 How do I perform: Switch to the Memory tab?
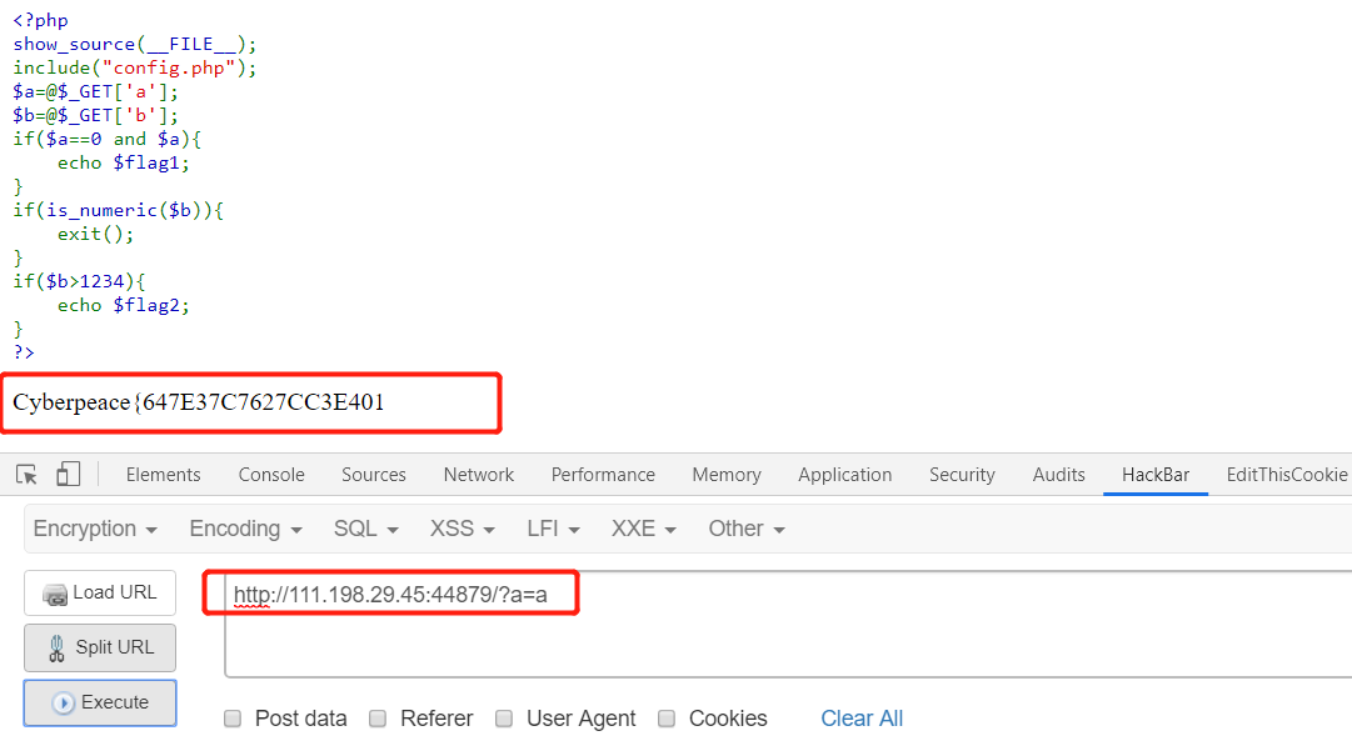tap(726, 475)
